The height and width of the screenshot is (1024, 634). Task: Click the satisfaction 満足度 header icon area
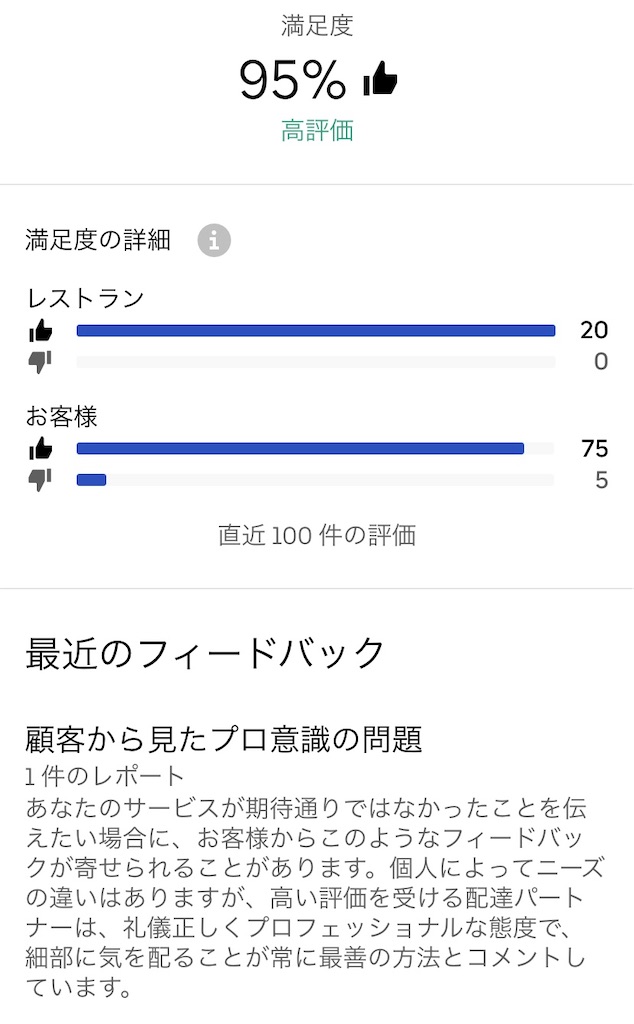coord(316,26)
